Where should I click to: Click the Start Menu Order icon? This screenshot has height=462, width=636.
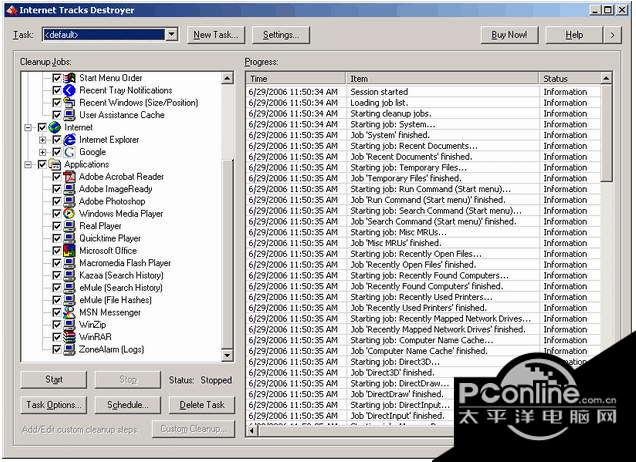click(70, 77)
